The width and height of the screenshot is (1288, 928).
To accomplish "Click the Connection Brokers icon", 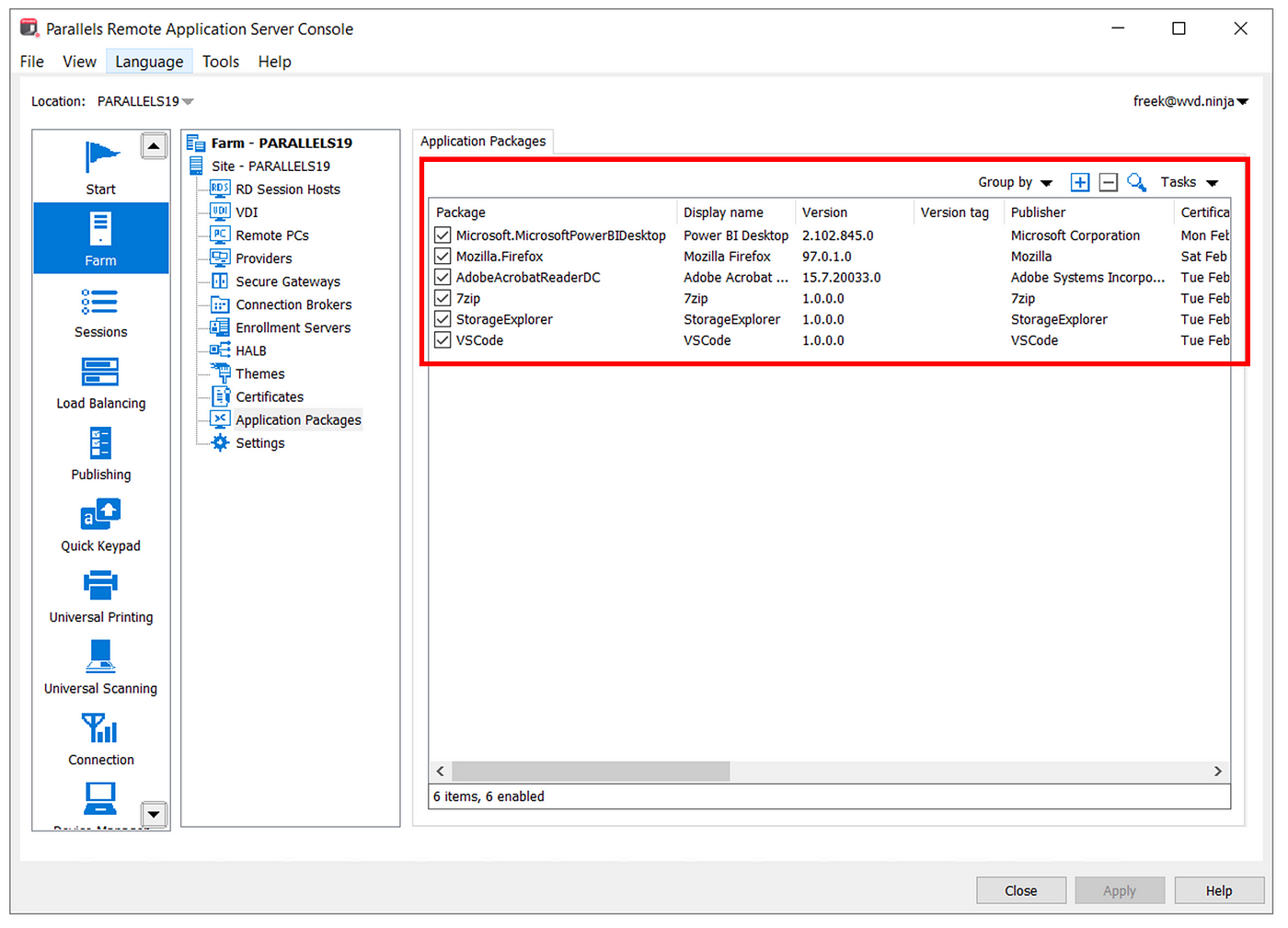I will pyautogui.click(x=220, y=304).
